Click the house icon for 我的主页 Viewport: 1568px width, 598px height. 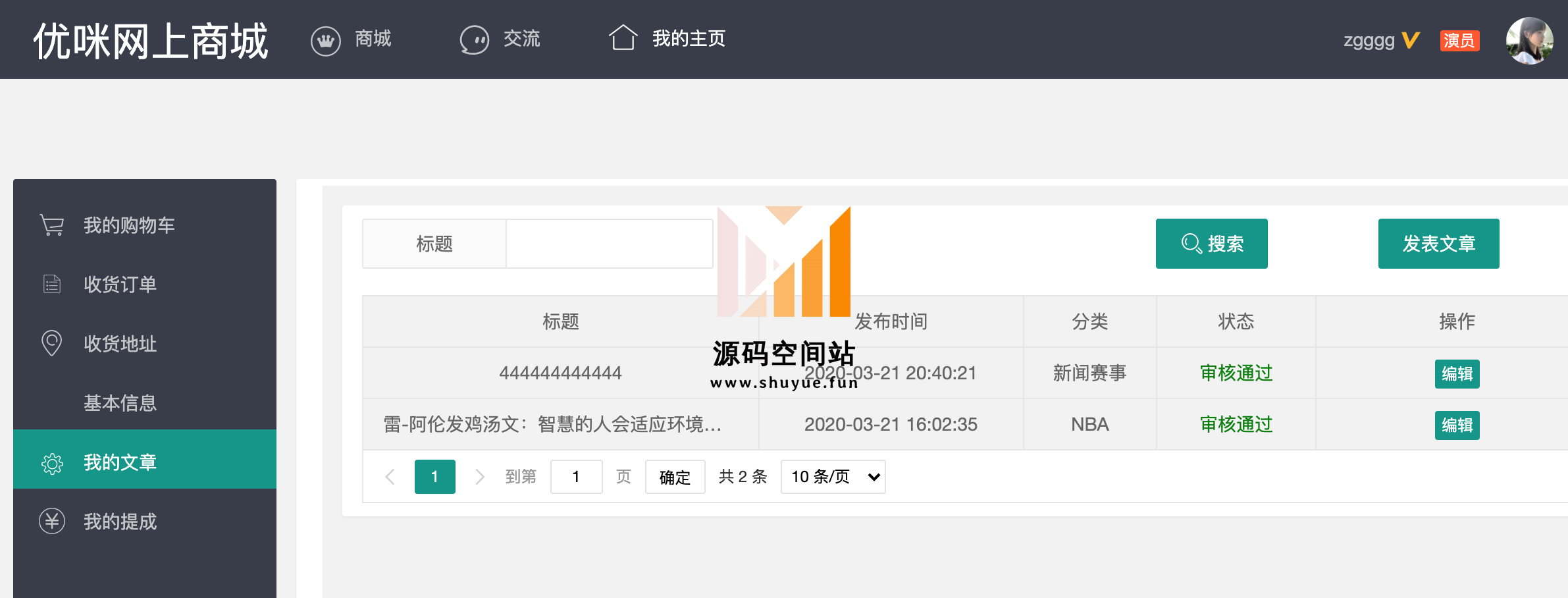click(x=623, y=38)
